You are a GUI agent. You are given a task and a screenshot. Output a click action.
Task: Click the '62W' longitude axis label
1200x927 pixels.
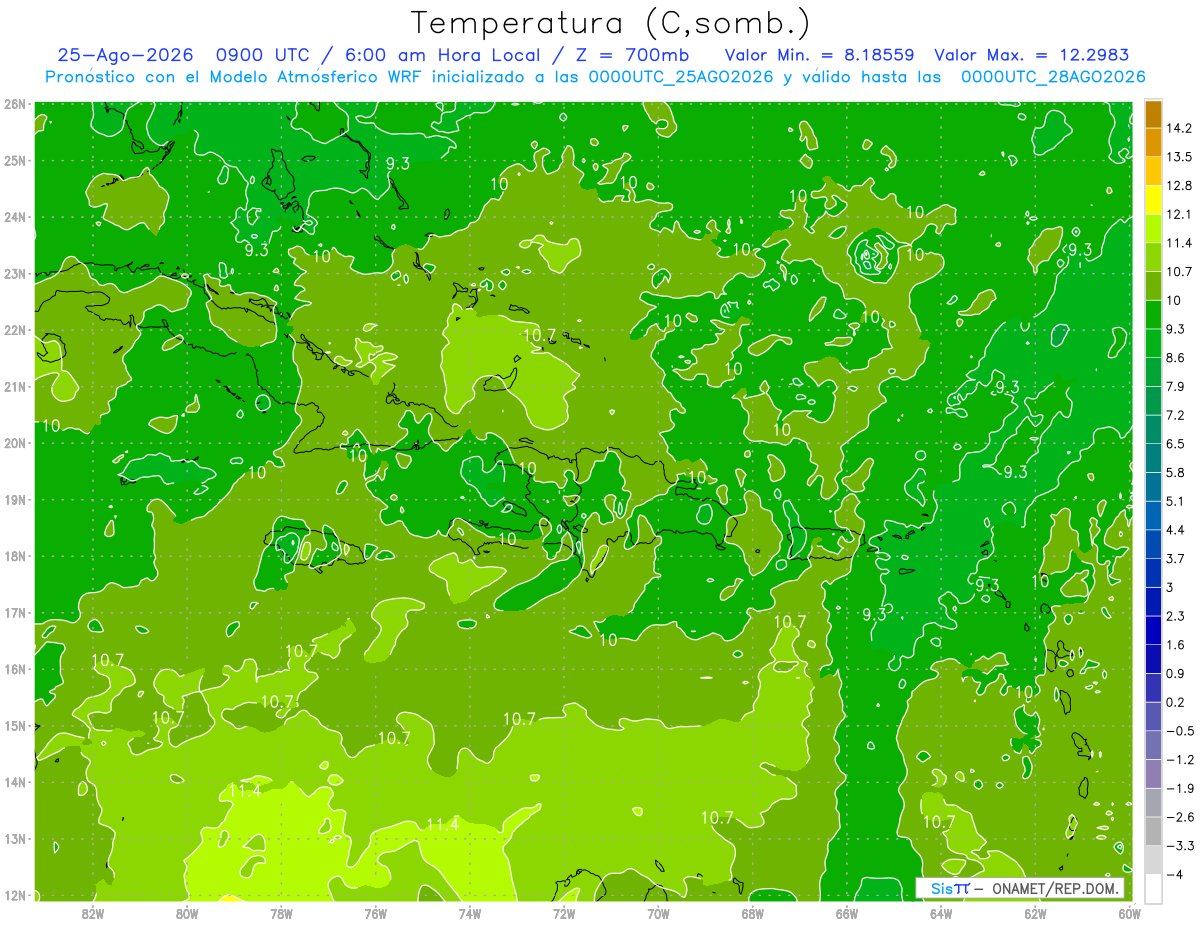(x=1035, y=913)
